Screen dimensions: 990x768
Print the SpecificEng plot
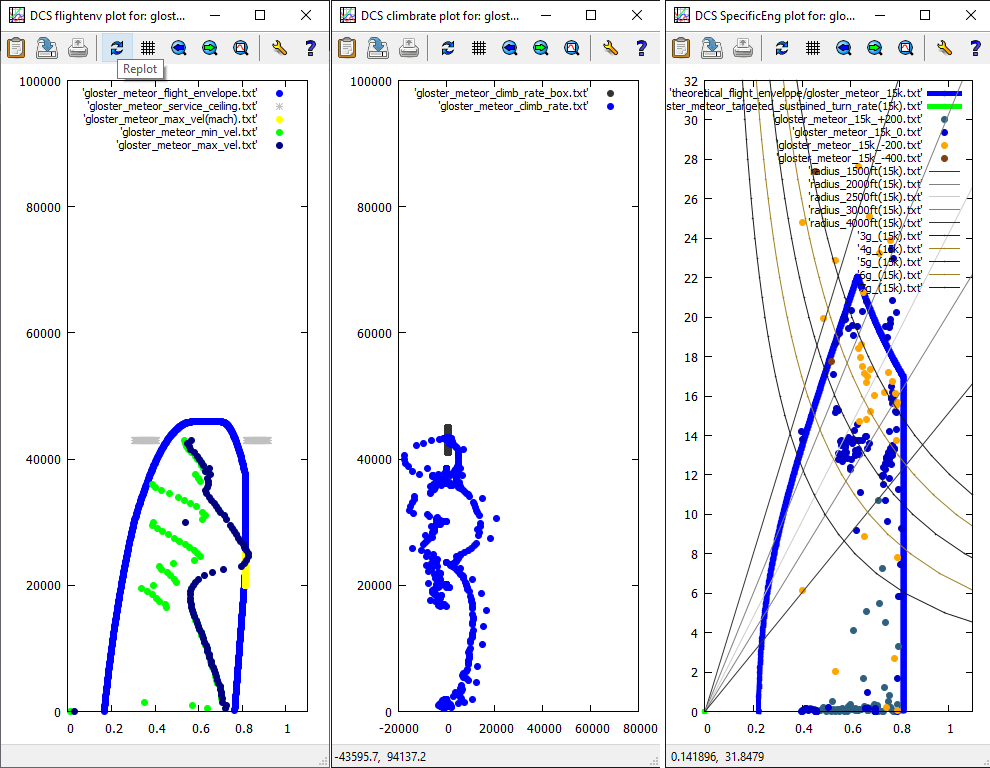pos(742,47)
